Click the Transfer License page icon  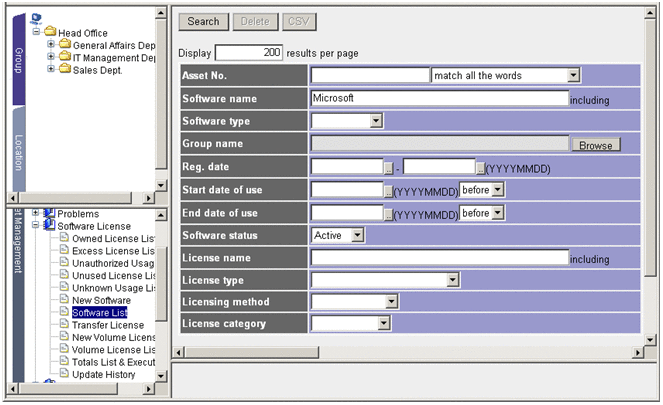click(64, 323)
